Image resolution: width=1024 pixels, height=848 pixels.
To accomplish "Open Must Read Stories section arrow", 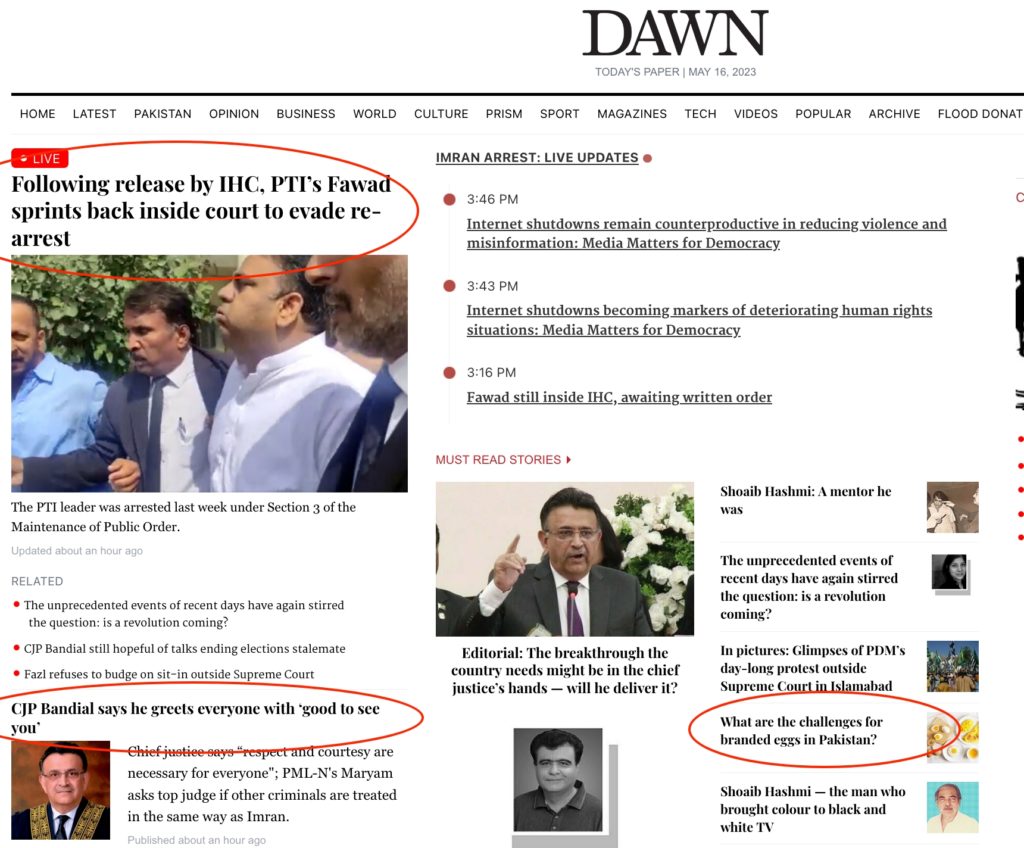I will [x=569, y=460].
